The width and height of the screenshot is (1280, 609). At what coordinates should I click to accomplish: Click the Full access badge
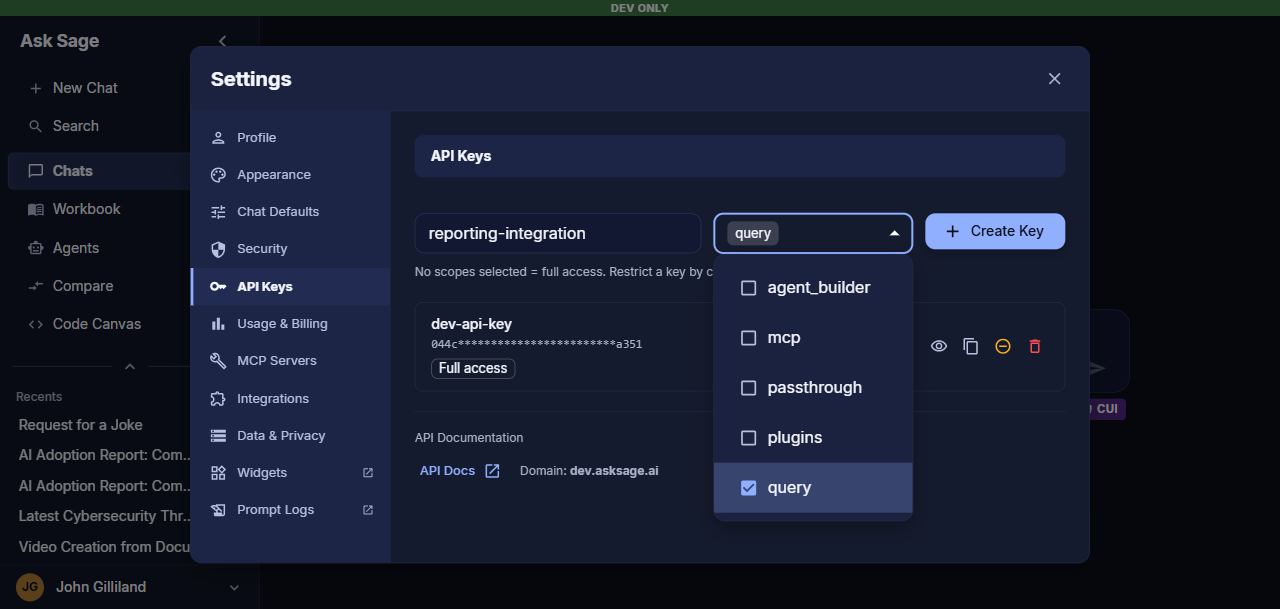click(473, 368)
